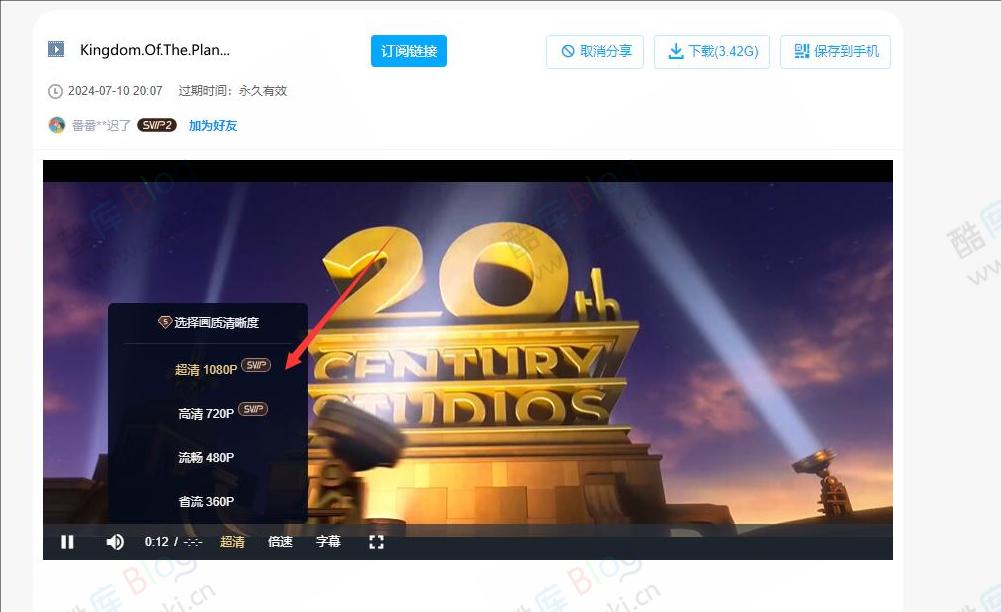The height and width of the screenshot is (612, 1001).
Task: Click the clock icon beside the share date
Action: tap(55, 91)
